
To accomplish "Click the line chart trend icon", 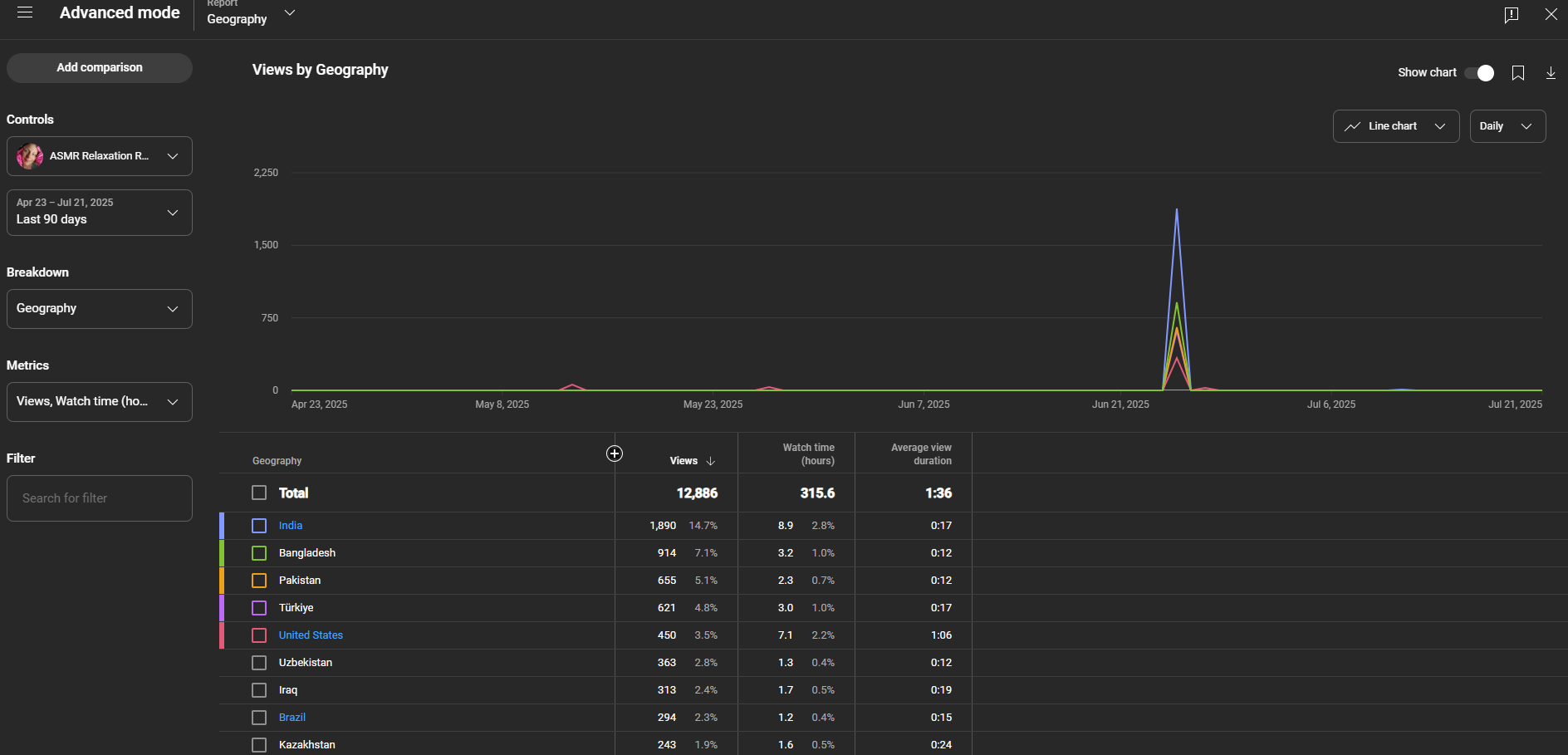I will pos(1352,126).
